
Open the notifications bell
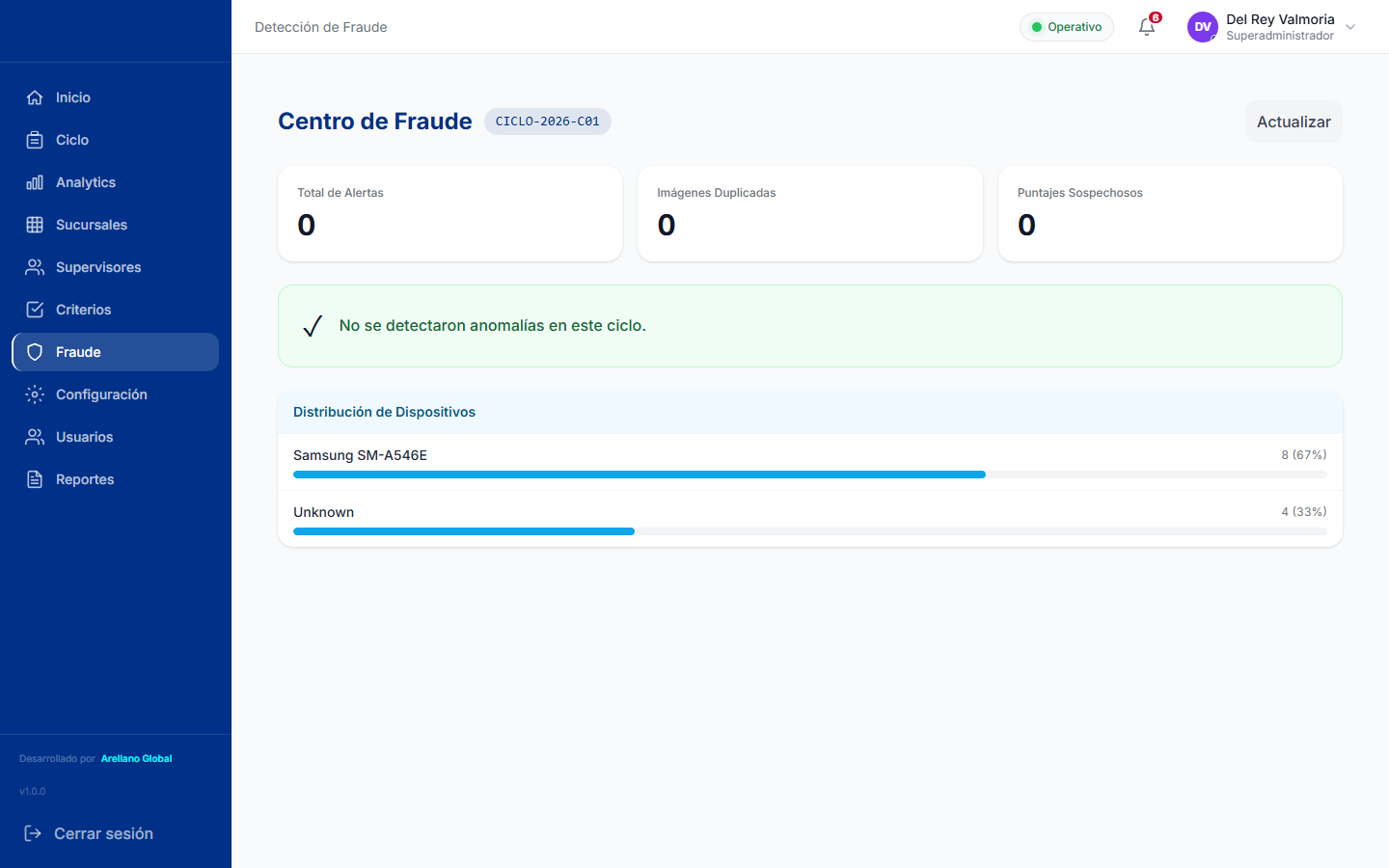pos(1147,27)
